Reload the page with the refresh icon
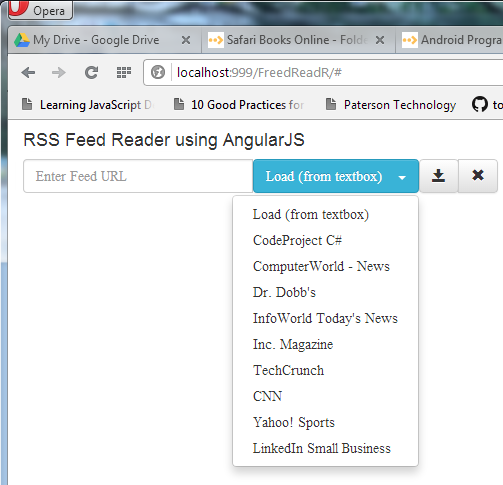The width and height of the screenshot is (503, 485). tap(91, 72)
